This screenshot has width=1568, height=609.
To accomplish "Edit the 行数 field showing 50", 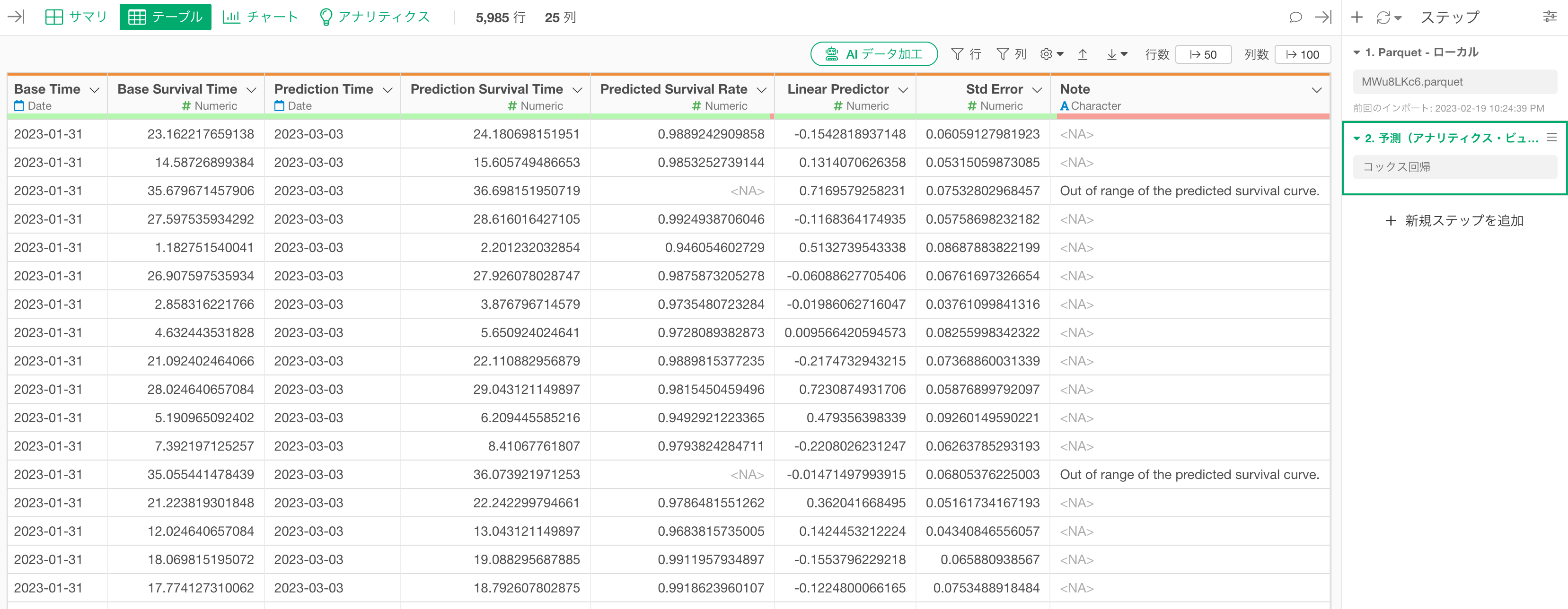I will pos(1203,54).
